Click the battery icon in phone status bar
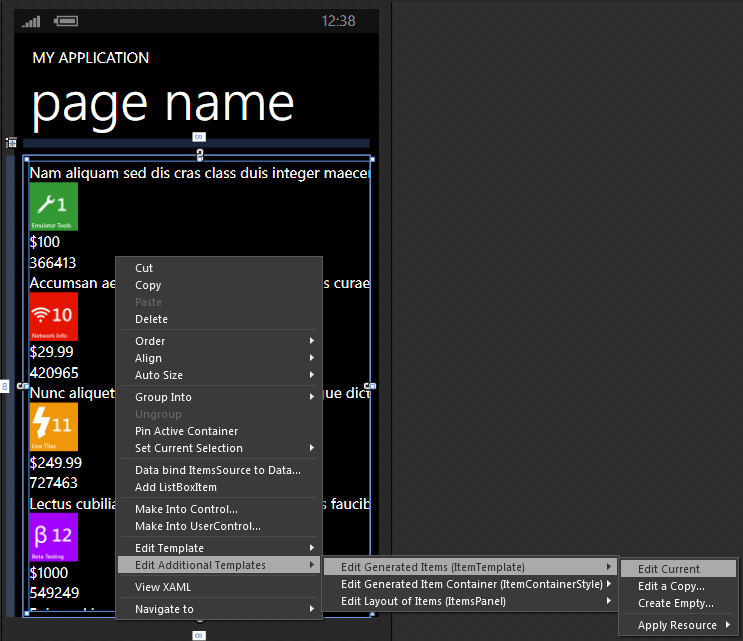 [67, 21]
